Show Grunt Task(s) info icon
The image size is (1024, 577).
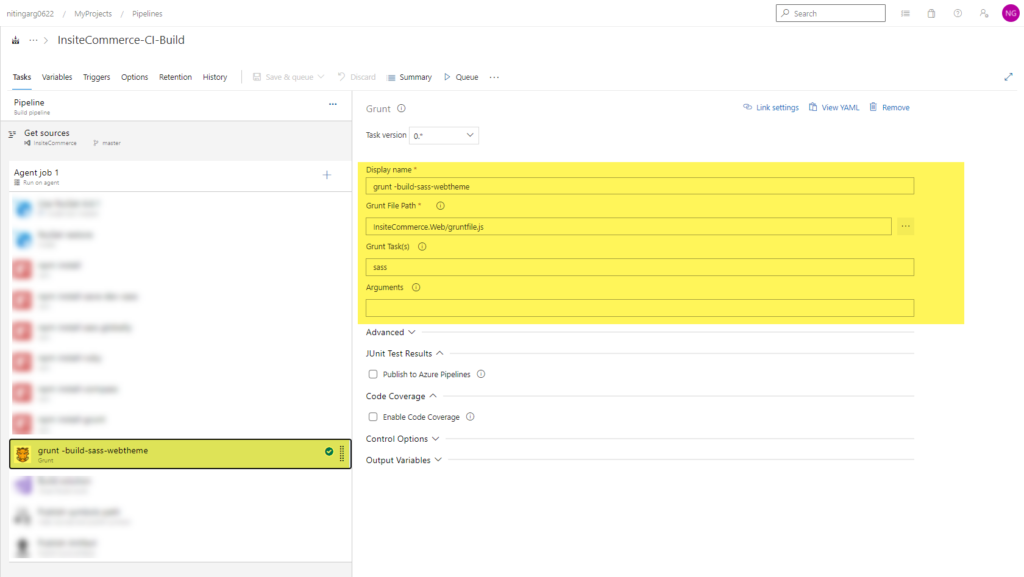click(422, 247)
